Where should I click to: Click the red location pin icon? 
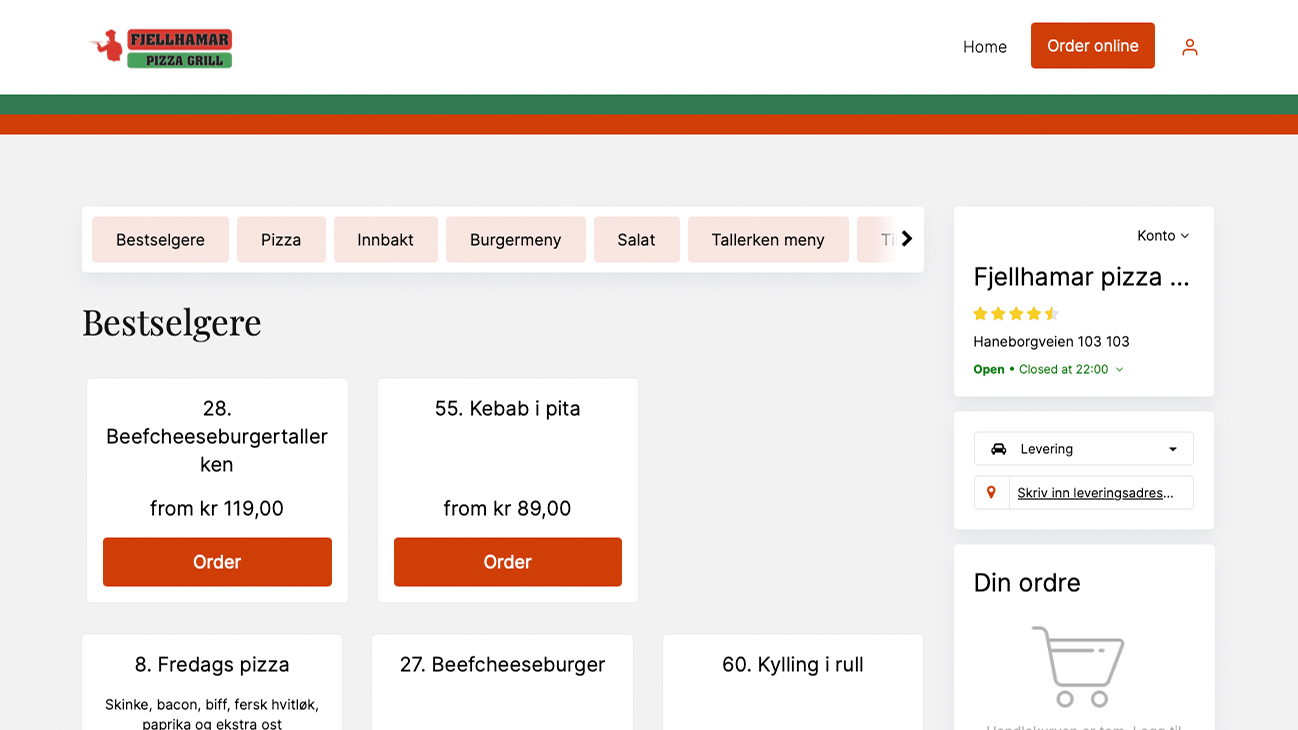click(x=991, y=492)
